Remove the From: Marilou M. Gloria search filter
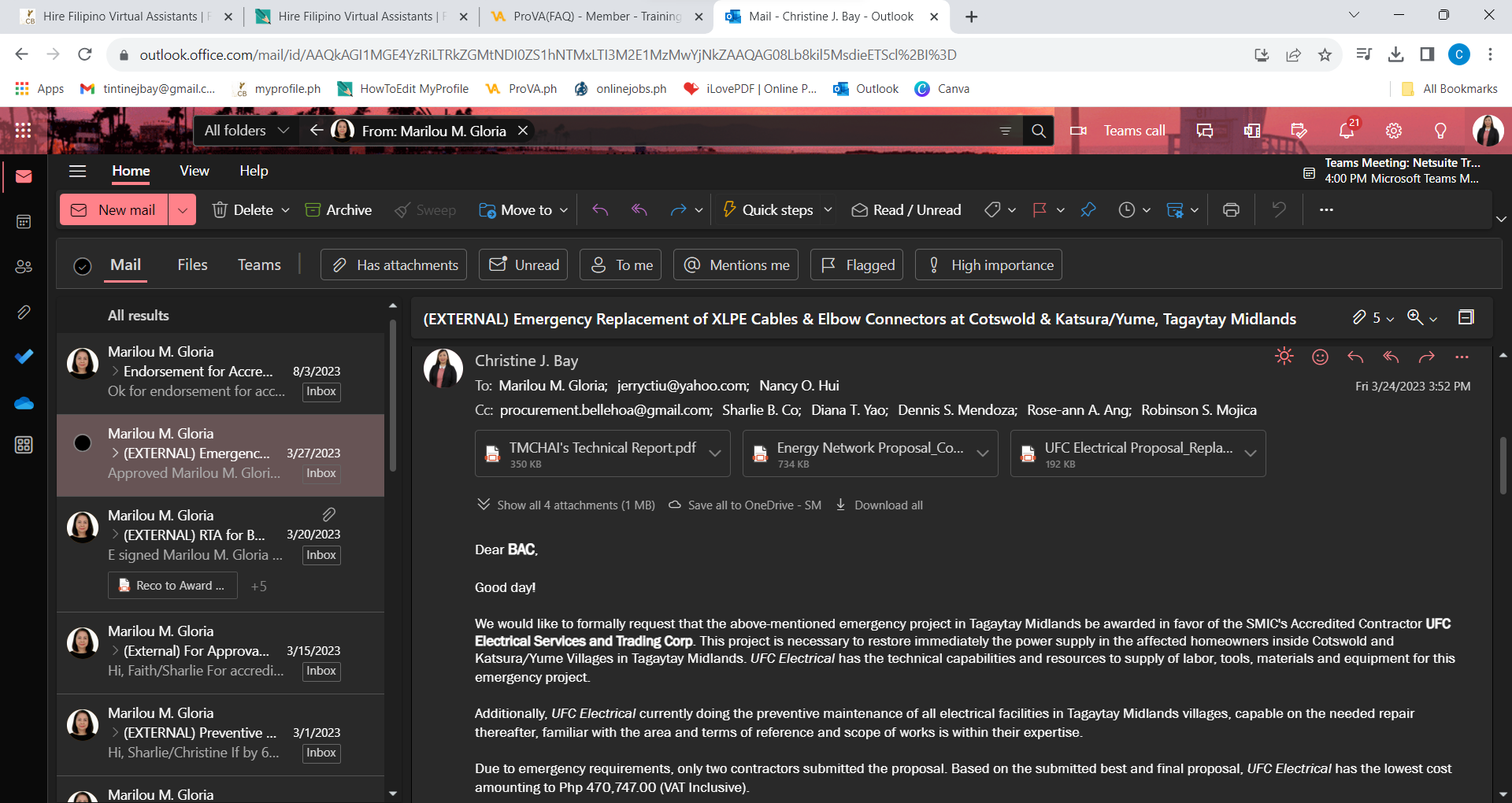 click(x=523, y=131)
